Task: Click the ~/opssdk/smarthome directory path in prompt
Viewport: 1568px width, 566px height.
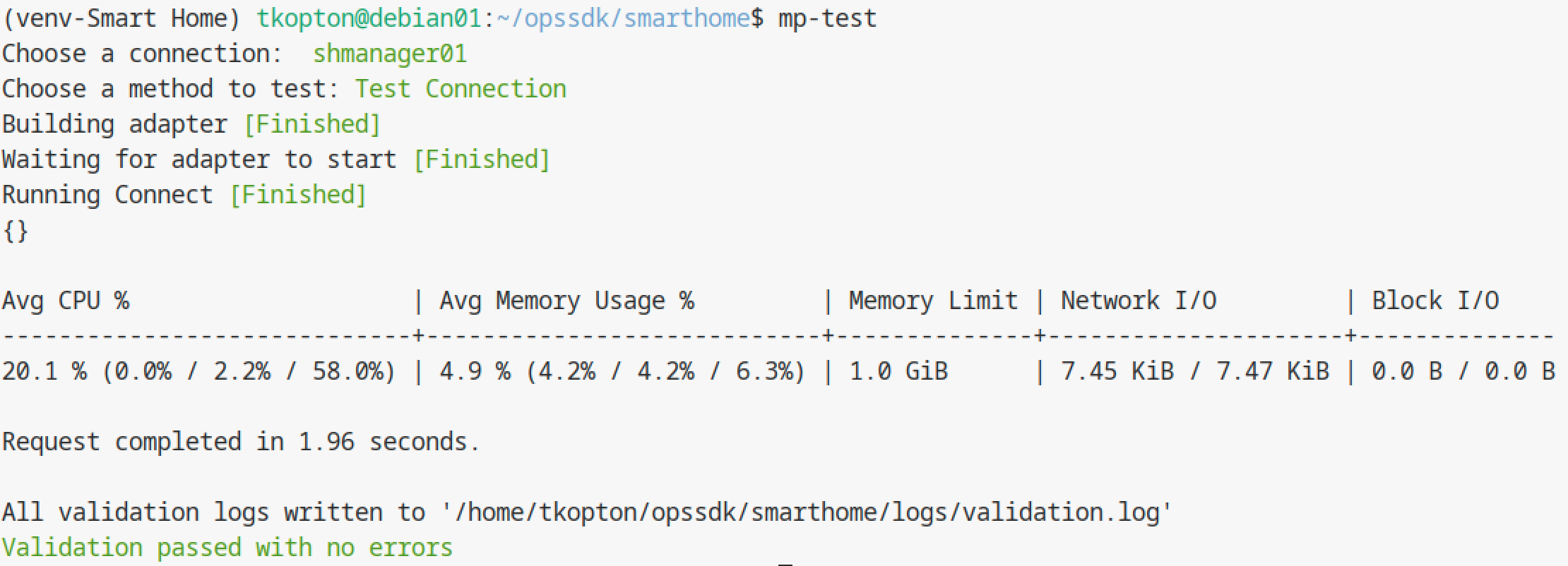Action: (624, 18)
